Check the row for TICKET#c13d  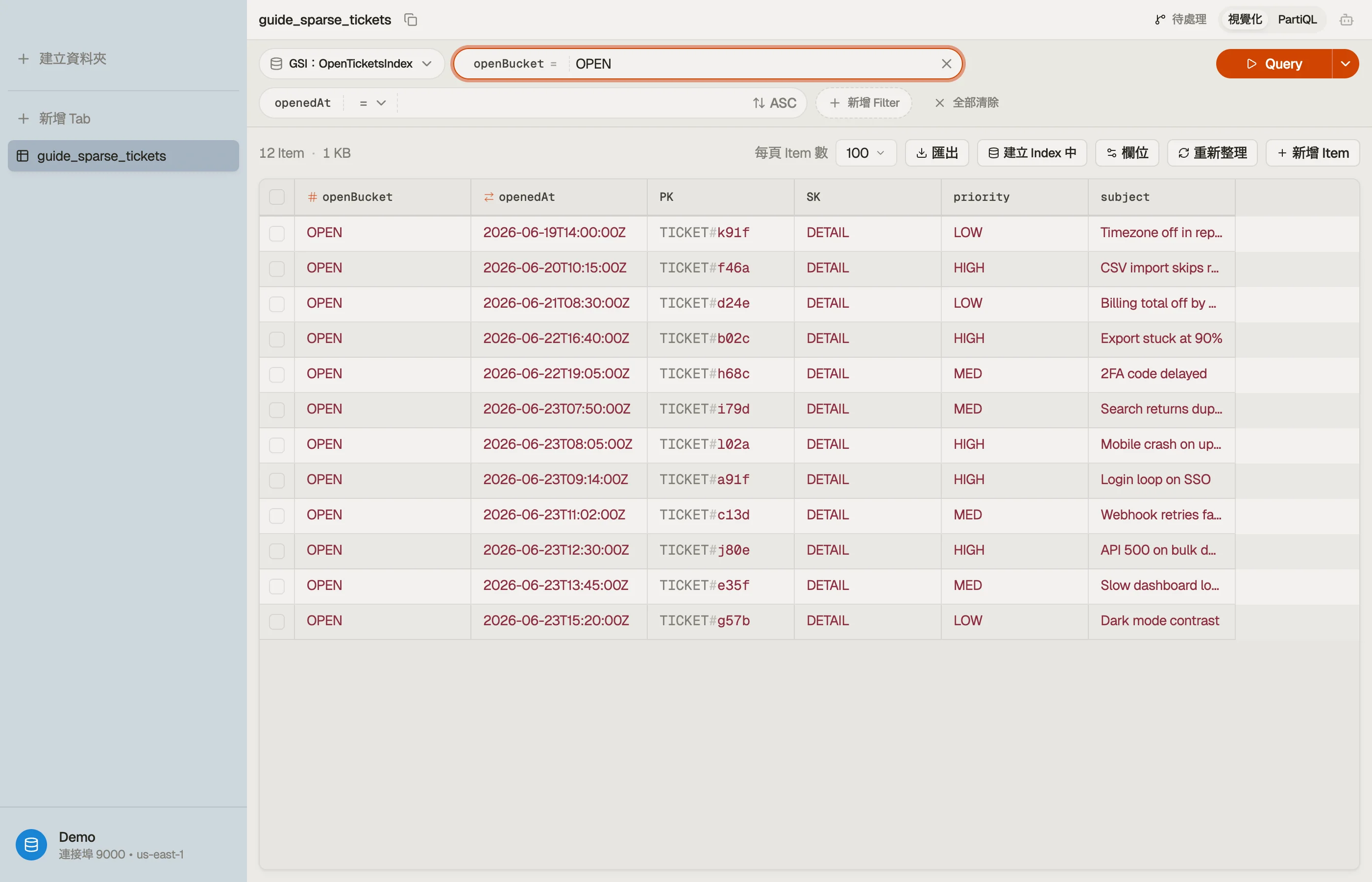coord(277,515)
